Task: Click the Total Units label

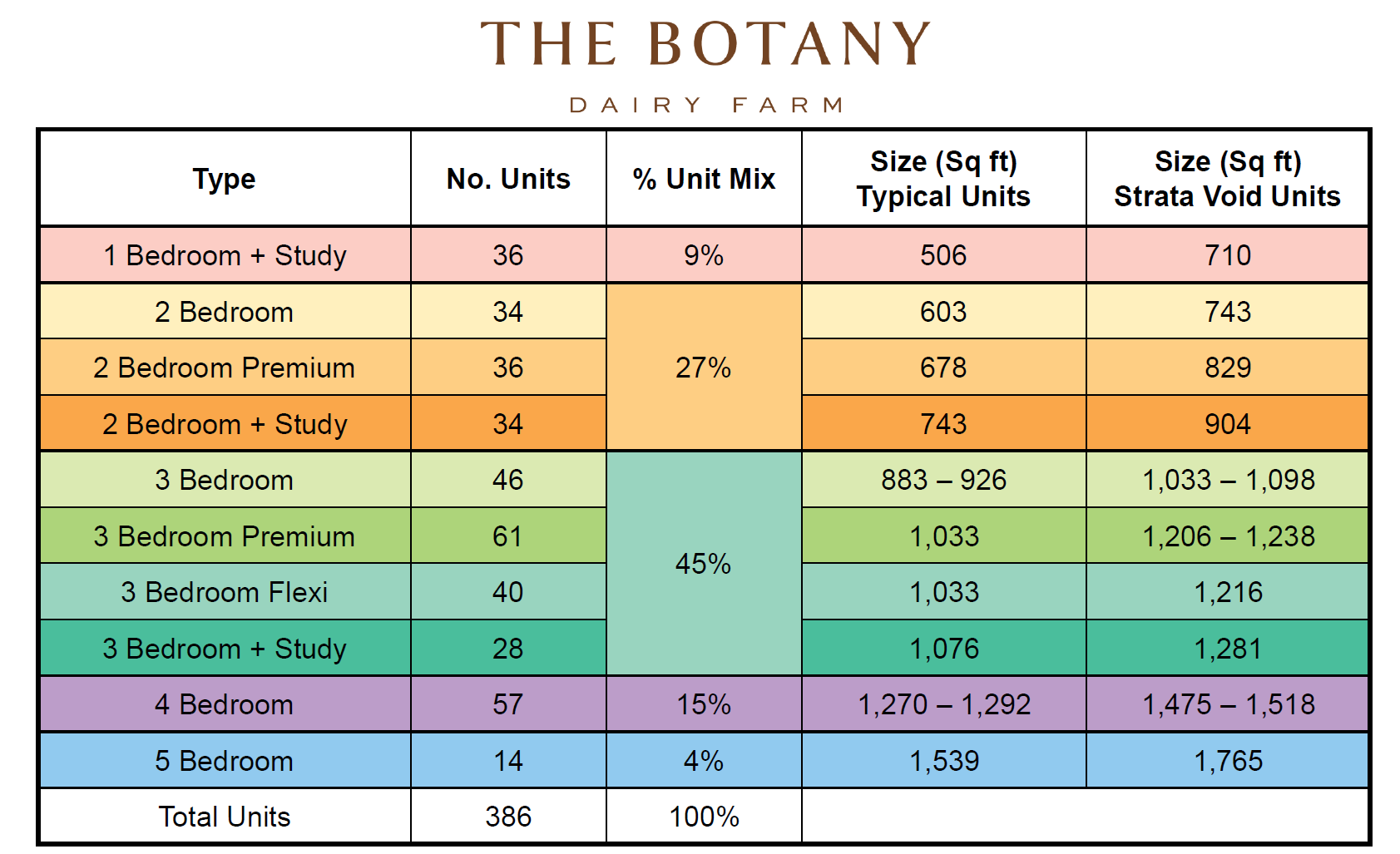Action: 225,817
